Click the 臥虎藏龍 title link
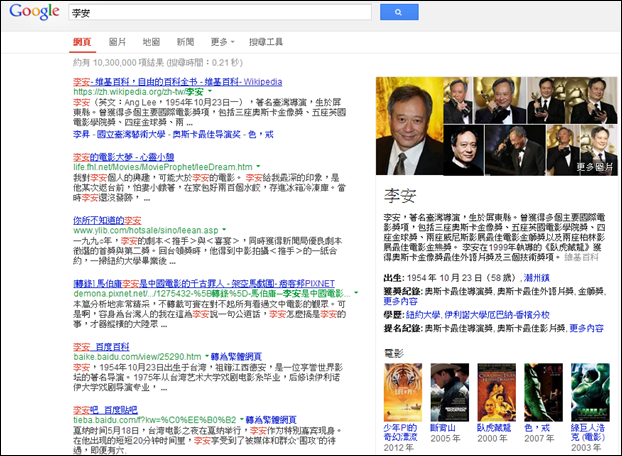622x456 pixels. tap(494, 428)
